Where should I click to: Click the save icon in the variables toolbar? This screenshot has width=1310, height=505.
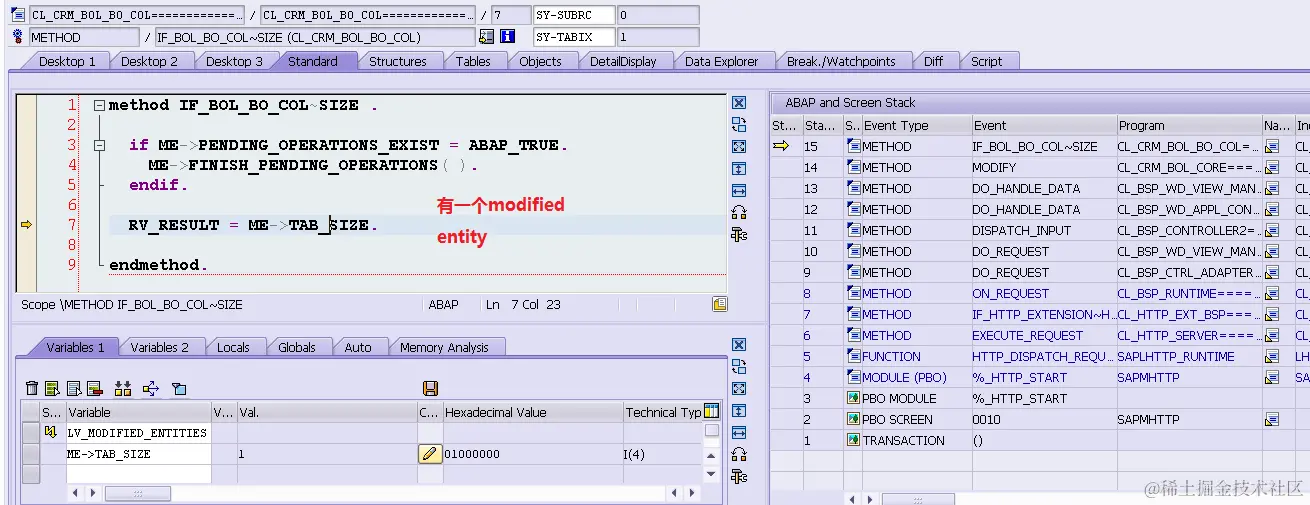point(431,388)
